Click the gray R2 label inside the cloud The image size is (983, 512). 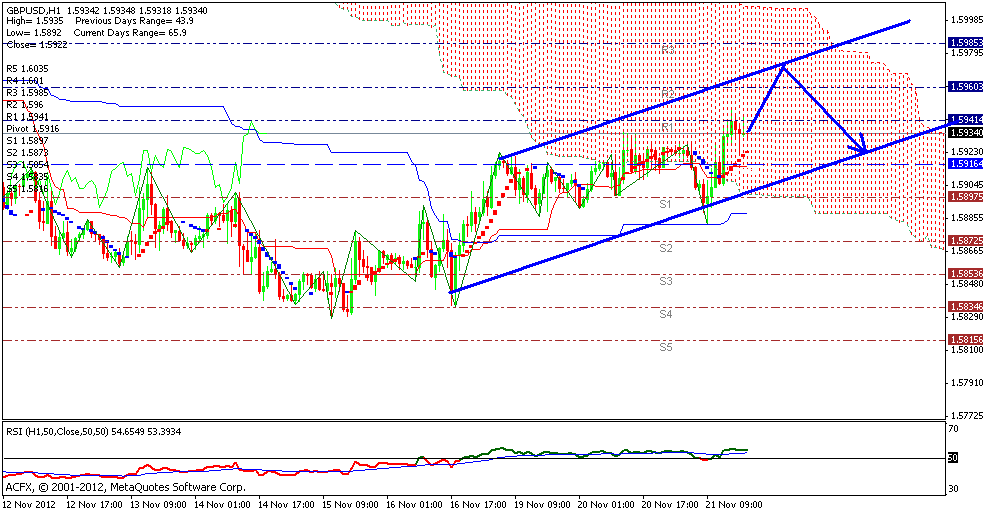click(x=668, y=93)
